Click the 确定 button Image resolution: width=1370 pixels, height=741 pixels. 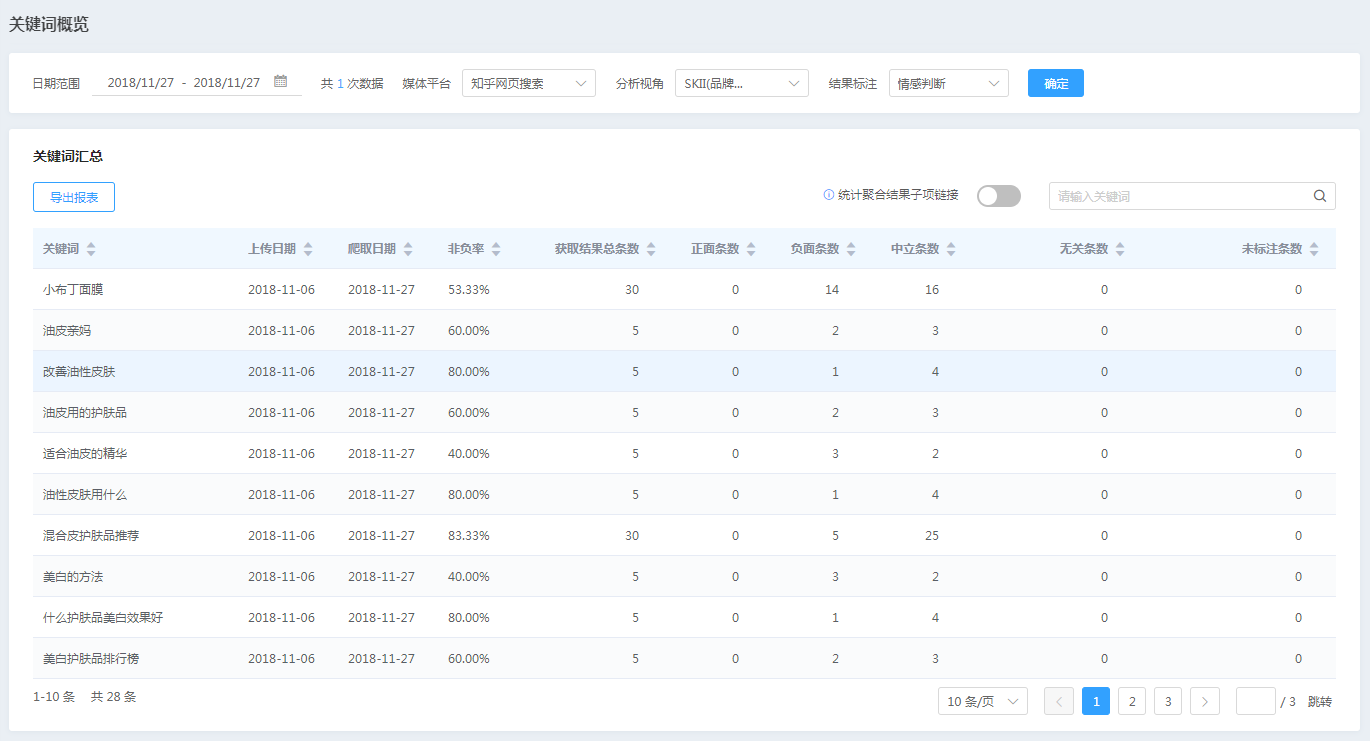(1056, 83)
